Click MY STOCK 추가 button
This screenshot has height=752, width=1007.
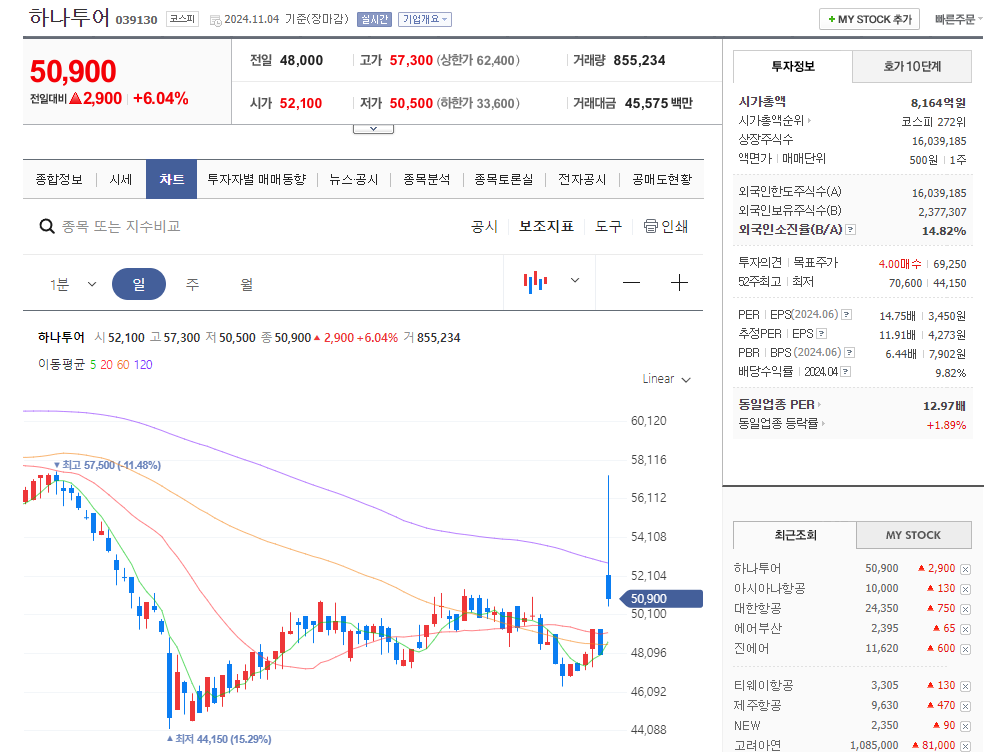point(870,19)
